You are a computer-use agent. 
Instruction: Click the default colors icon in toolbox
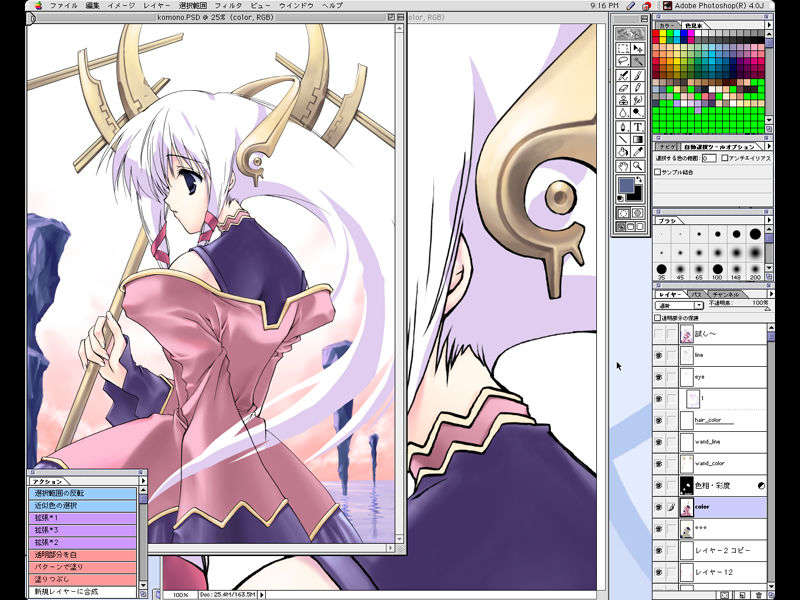coord(621,198)
